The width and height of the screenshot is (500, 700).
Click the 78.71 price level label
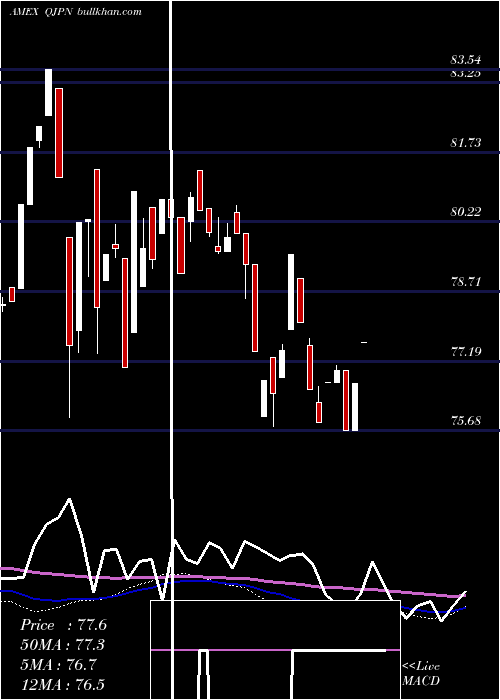click(466, 282)
